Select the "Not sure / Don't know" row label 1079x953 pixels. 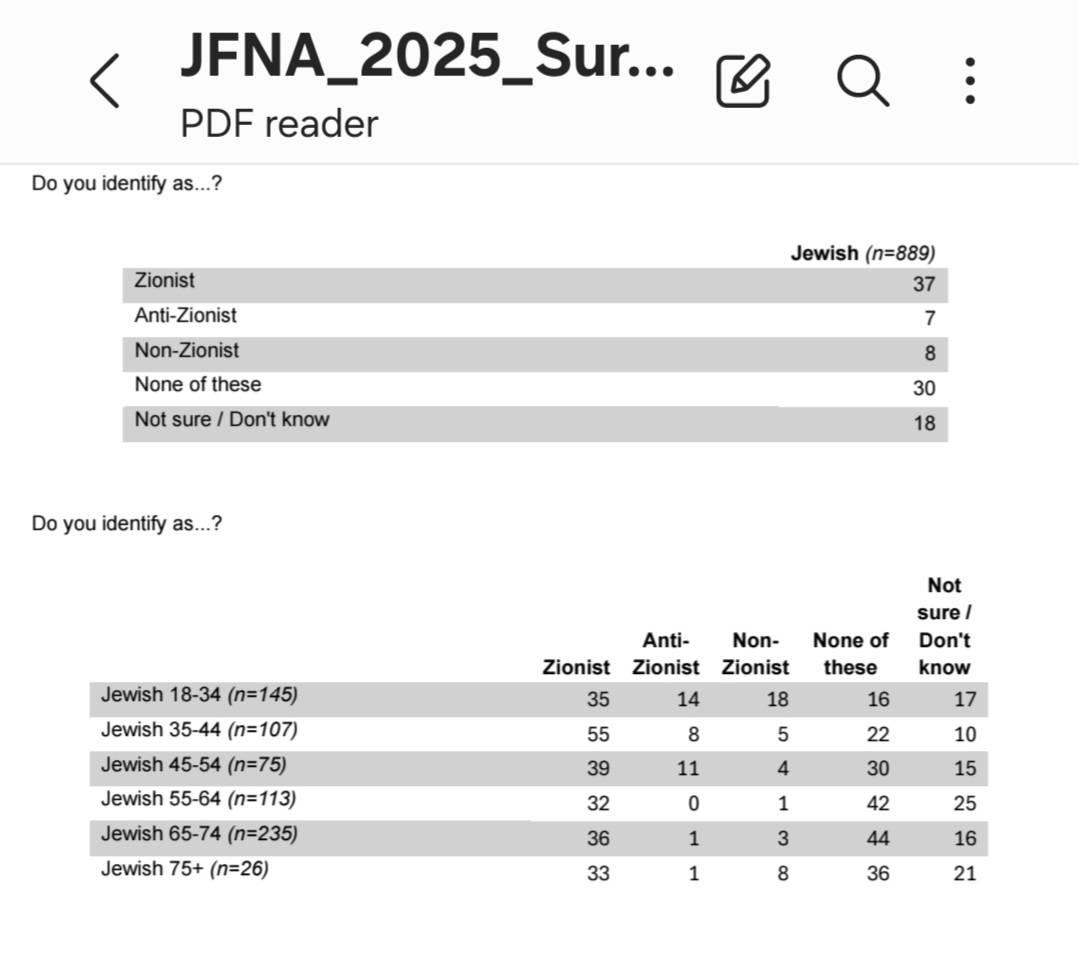click(232, 420)
